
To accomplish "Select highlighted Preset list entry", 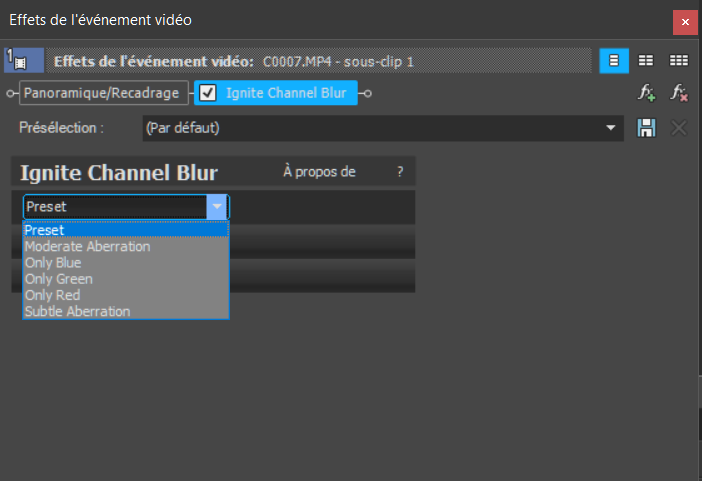I will (126, 230).
